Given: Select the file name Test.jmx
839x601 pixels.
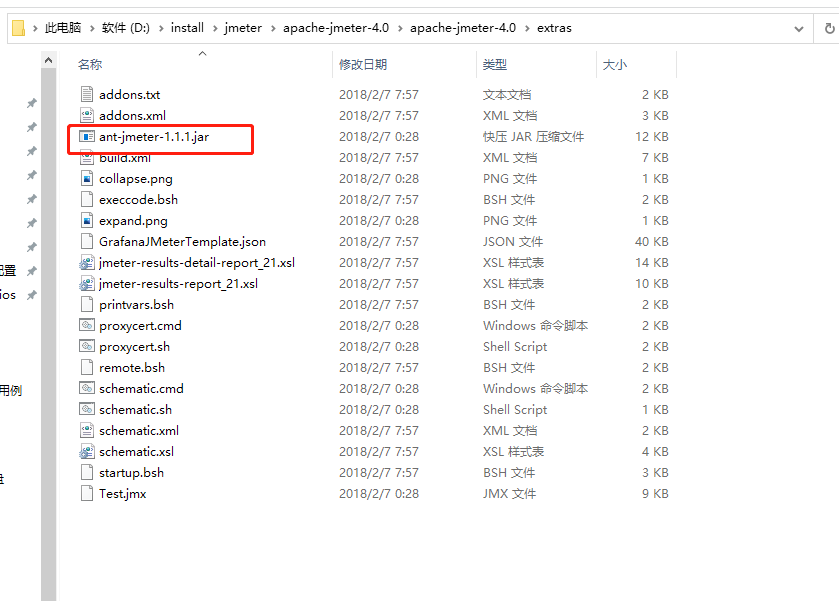Looking at the screenshot, I should coord(123,493).
